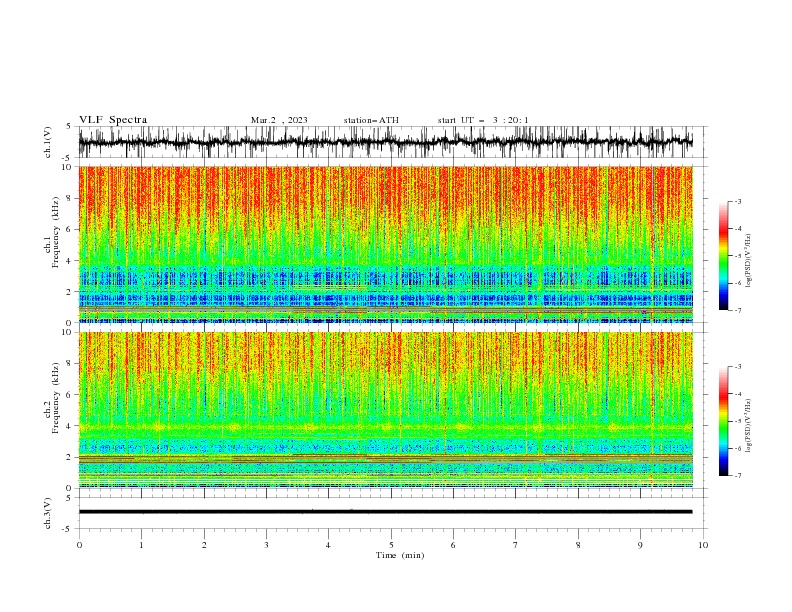Click the time axis tick label "4"

[328, 545]
